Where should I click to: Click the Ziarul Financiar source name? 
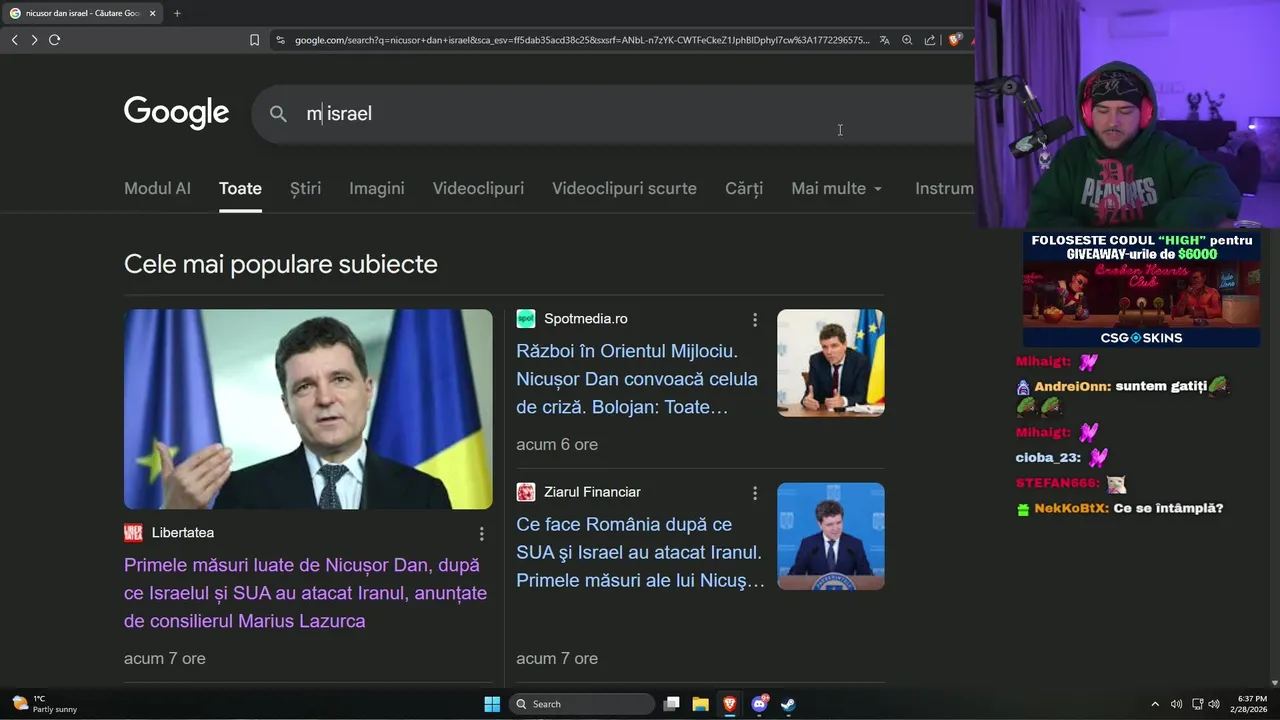tap(592, 492)
